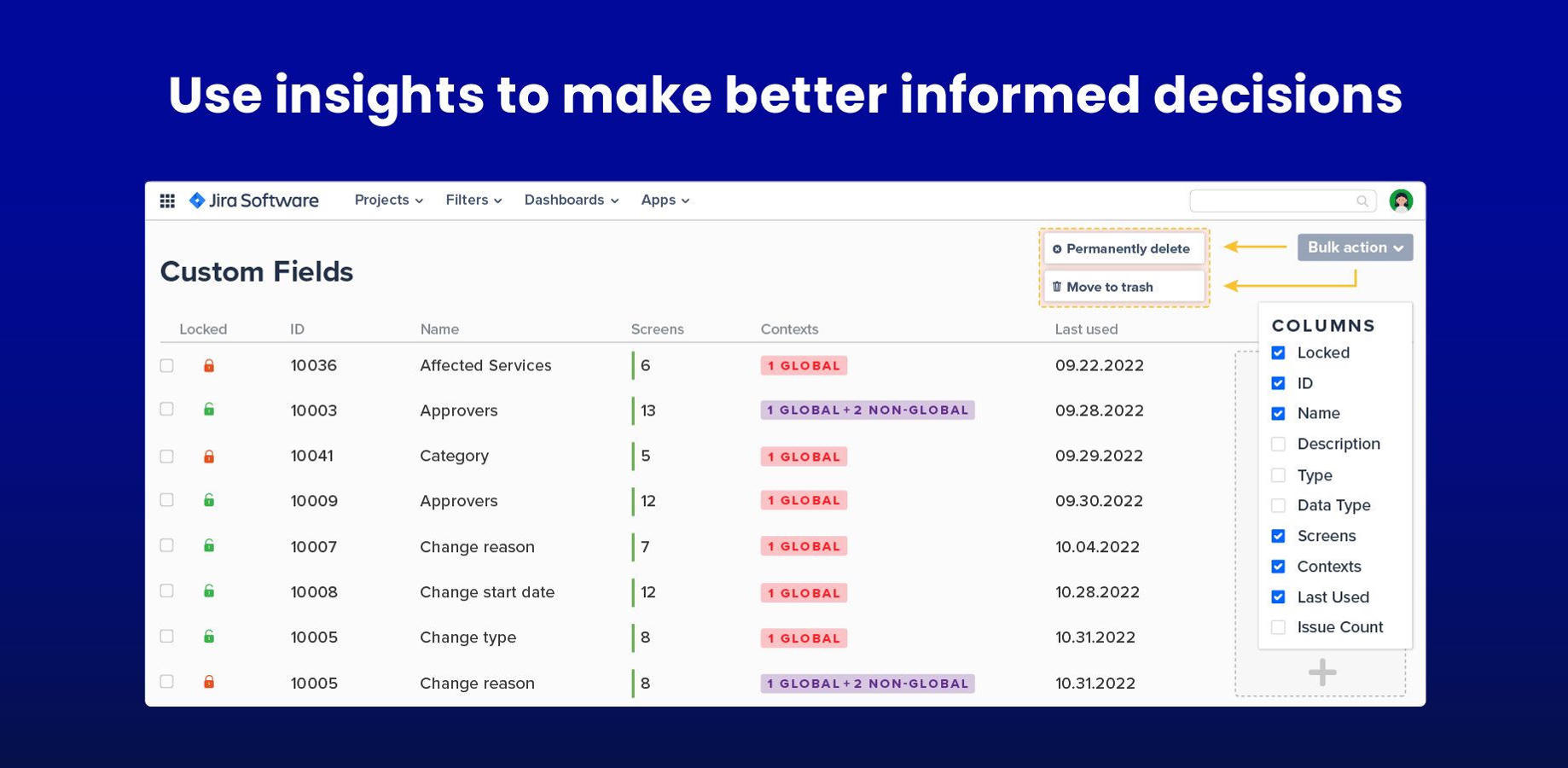Screen dimensions: 1568x768
Task: Click the green unlock icon for ID 10007
Action: (209, 545)
